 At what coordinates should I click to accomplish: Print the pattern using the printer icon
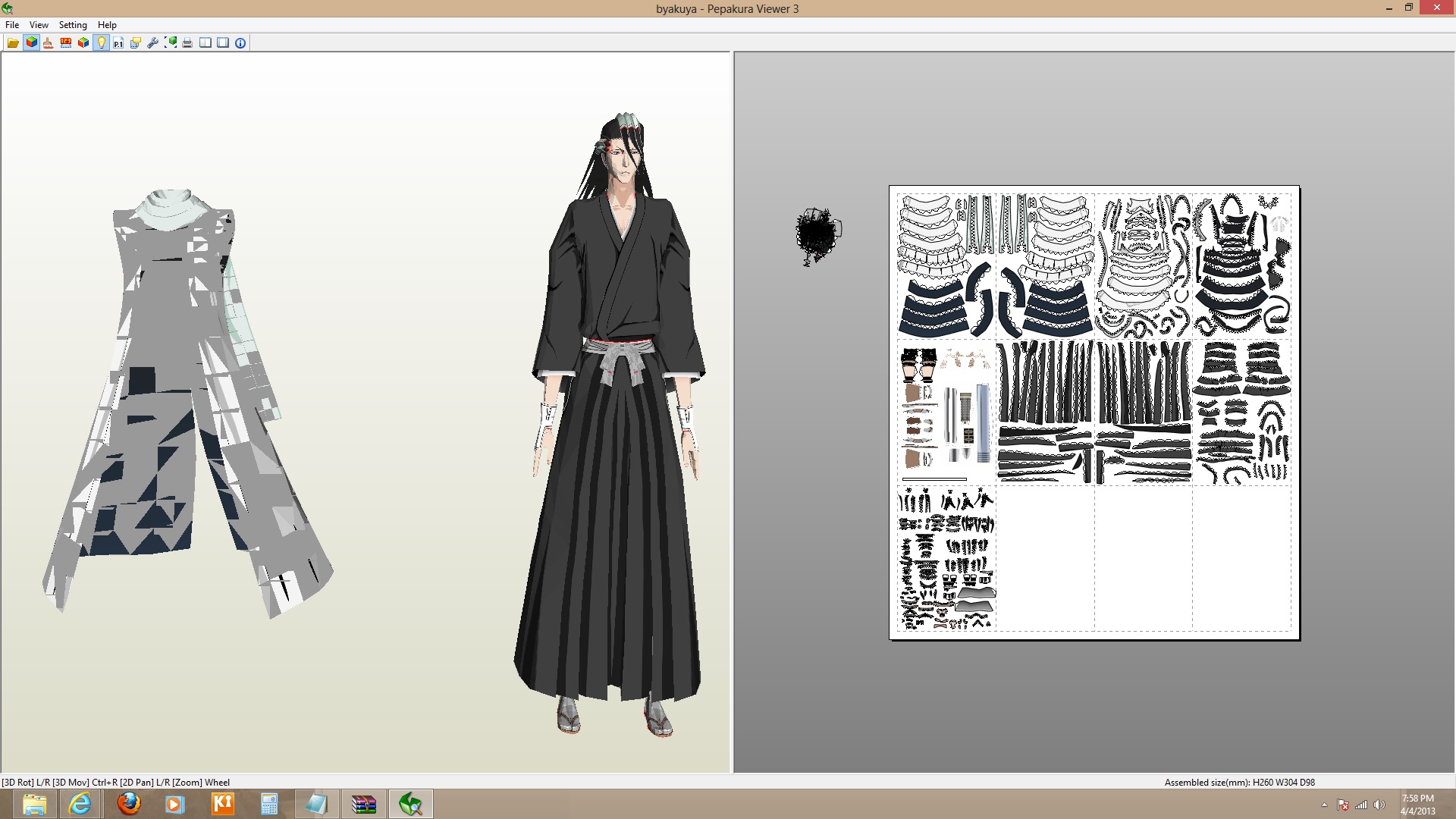187,43
